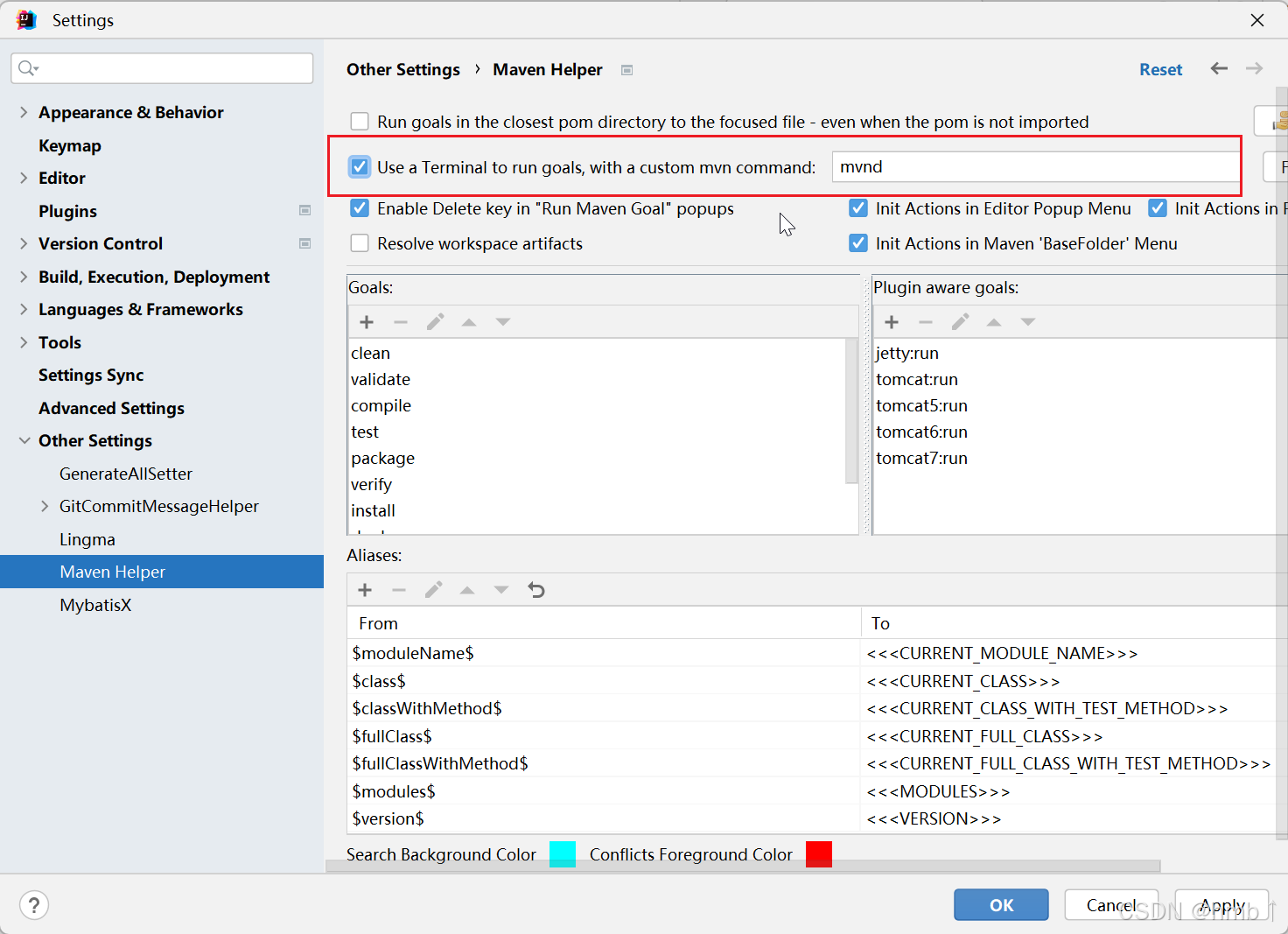Open Search Background Color cyan swatch
Viewport: 1288px width, 934px height.
(x=563, y=854)
